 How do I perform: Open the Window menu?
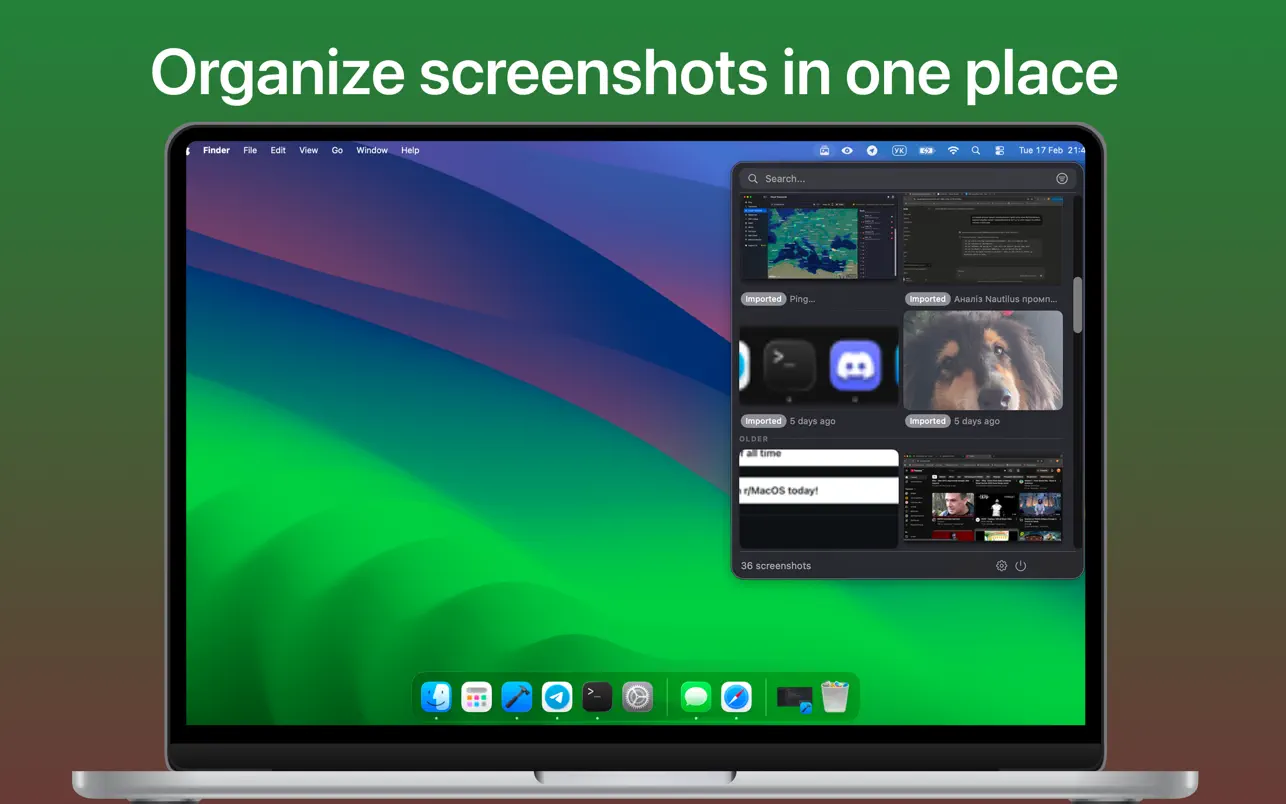coord(372,151)
